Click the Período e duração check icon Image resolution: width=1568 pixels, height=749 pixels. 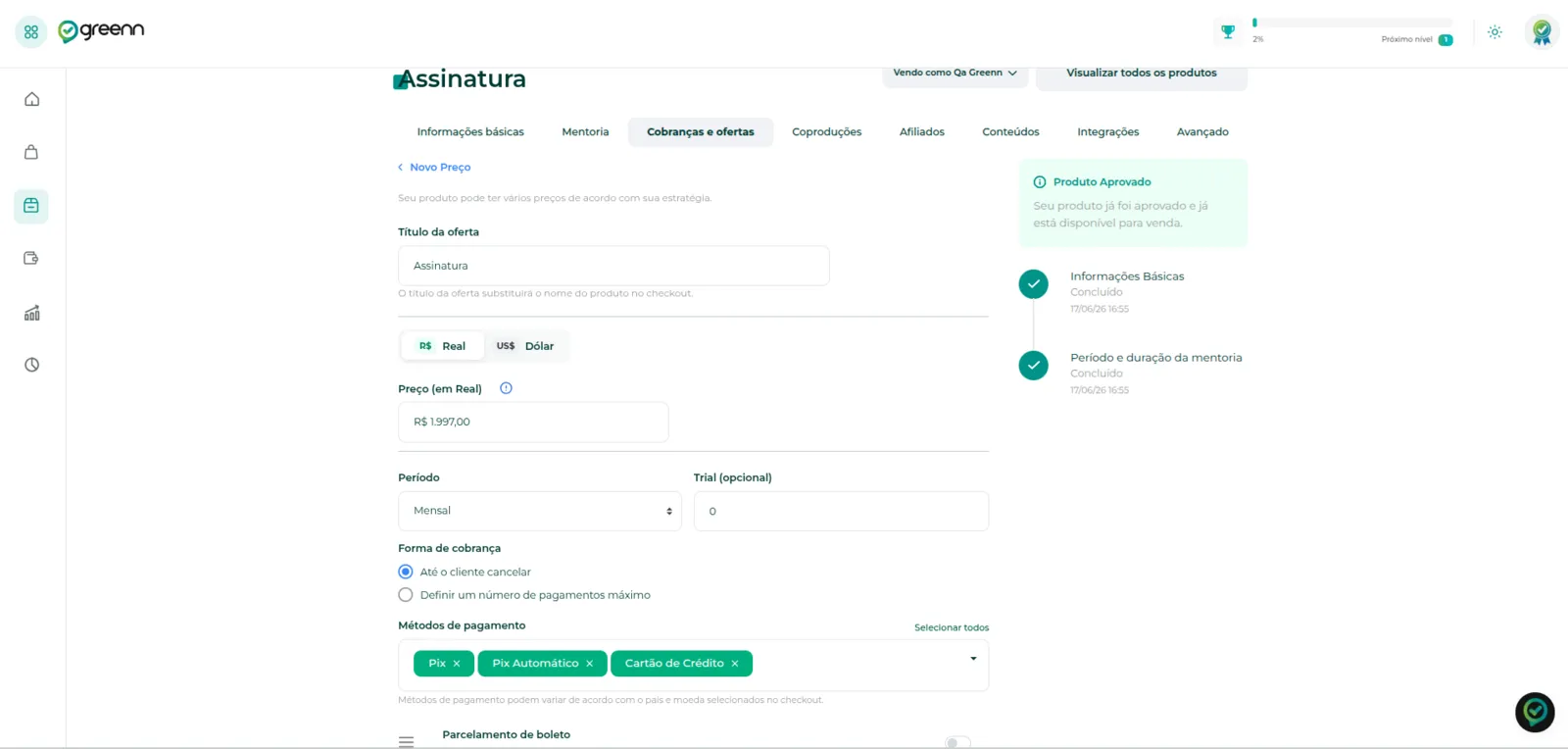[1033, 366]
